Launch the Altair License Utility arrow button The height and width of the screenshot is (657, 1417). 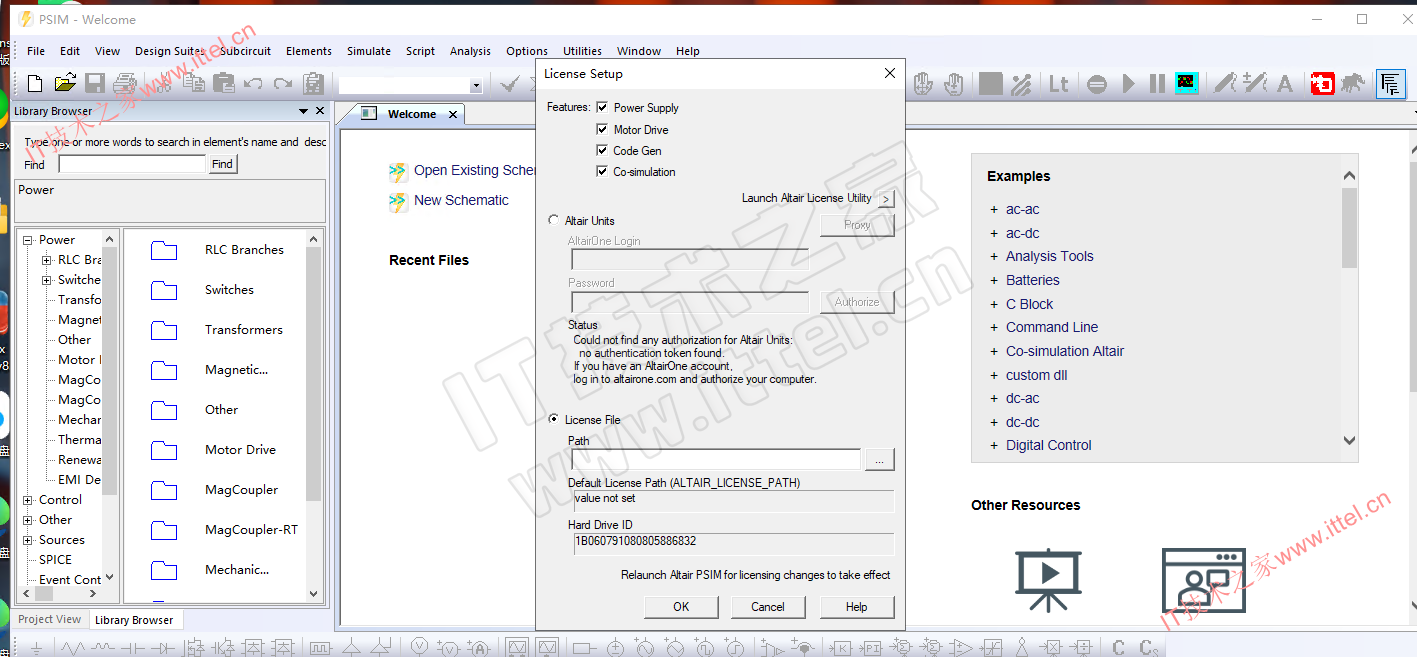[886, 199]
